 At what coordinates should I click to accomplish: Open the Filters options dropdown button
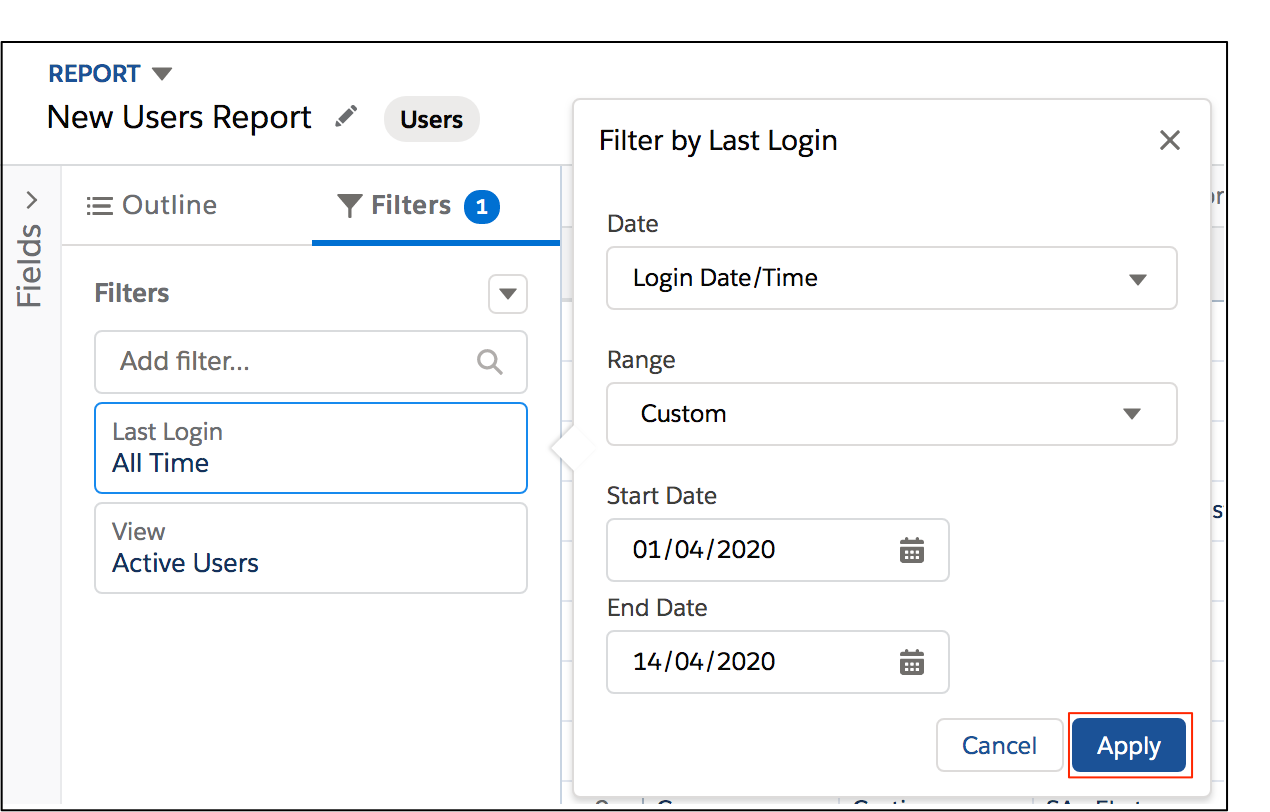point(507,294)
